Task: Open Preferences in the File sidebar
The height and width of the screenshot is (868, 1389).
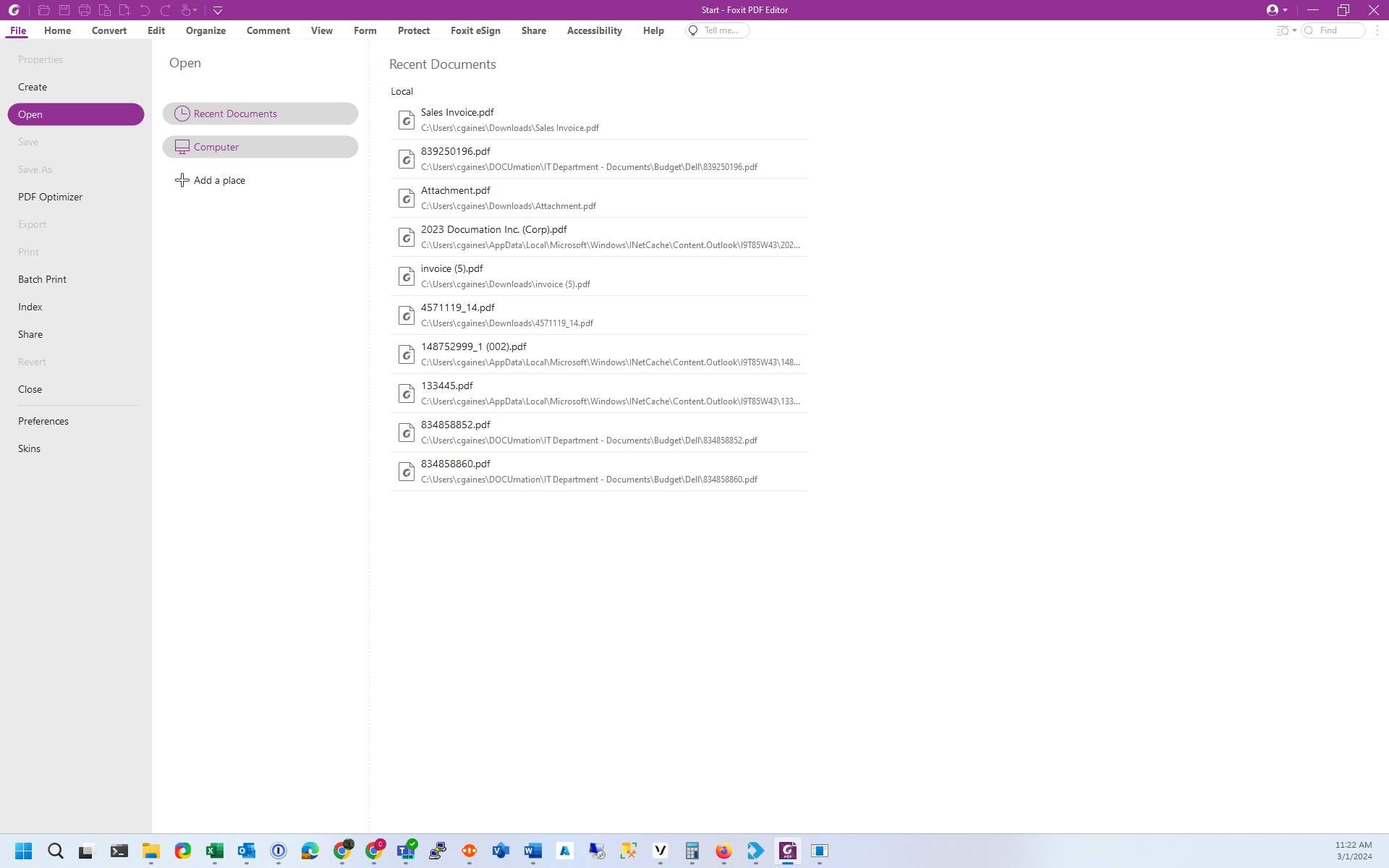Action: tap(43, 421)
